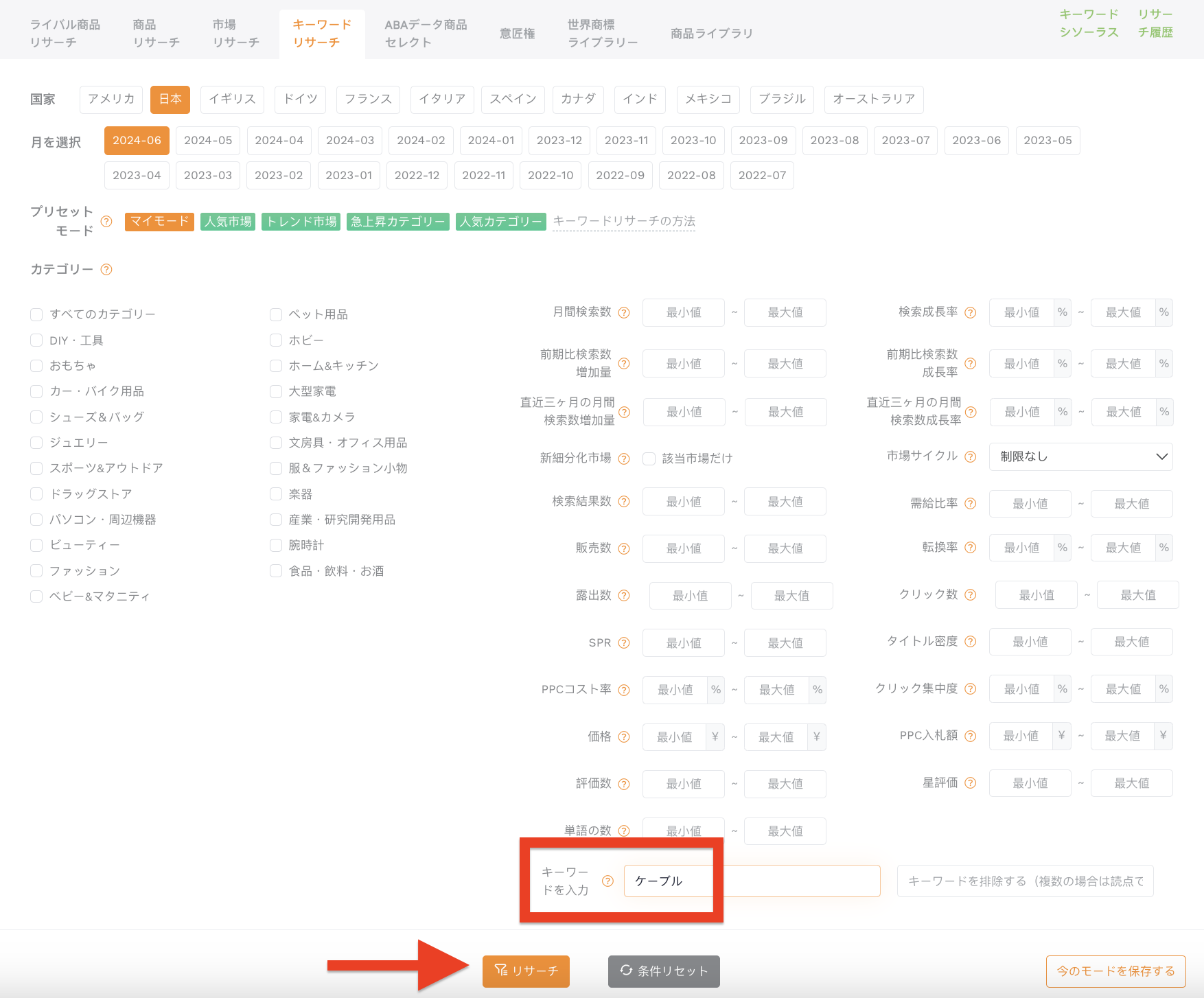Viewport: 1204px width, 998px height.
Task: Select month 2024-05
Action: pyautogui.click(x=208, y=140)
